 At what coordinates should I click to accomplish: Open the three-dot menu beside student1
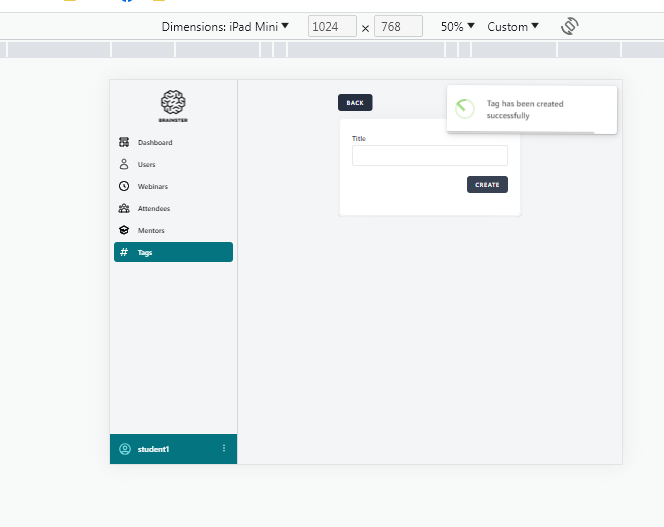223,448
